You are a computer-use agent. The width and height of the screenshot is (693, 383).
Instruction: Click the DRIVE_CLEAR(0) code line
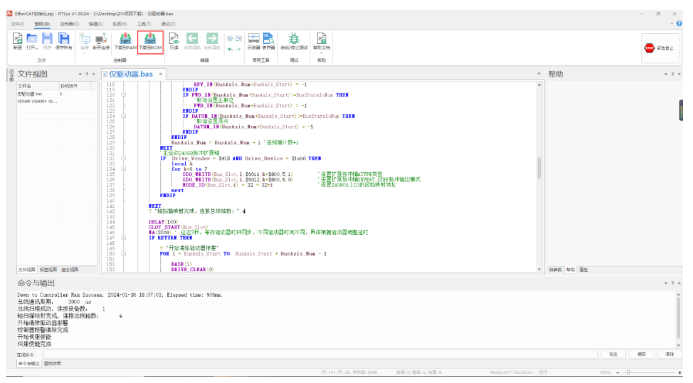(x=192, y=269)
